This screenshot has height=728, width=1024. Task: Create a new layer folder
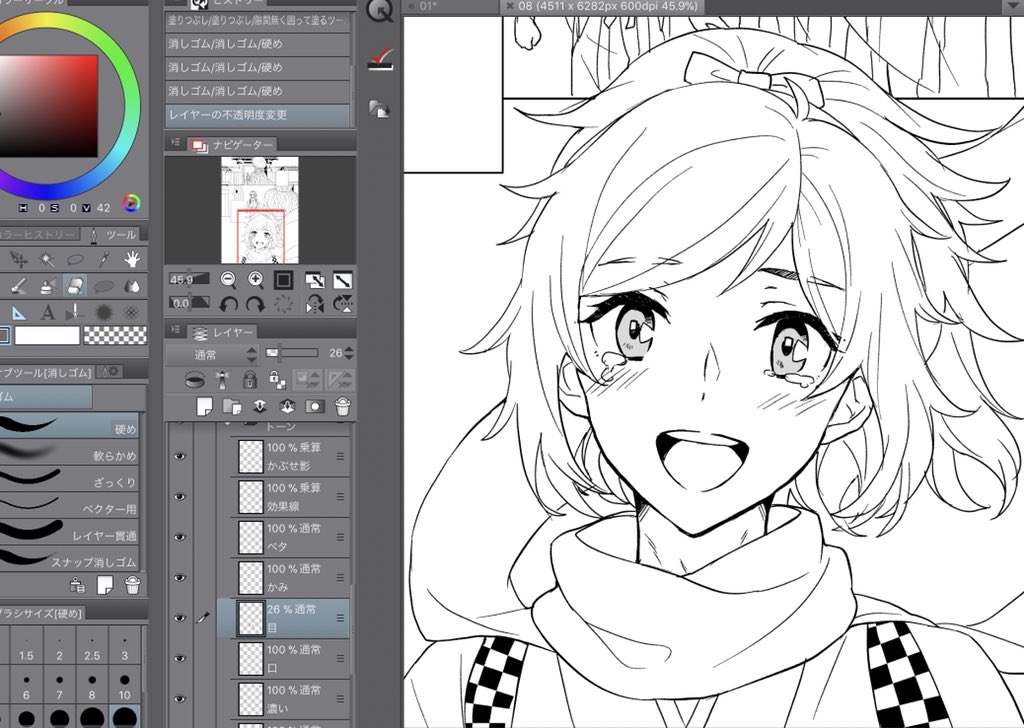tap(232, 406)
